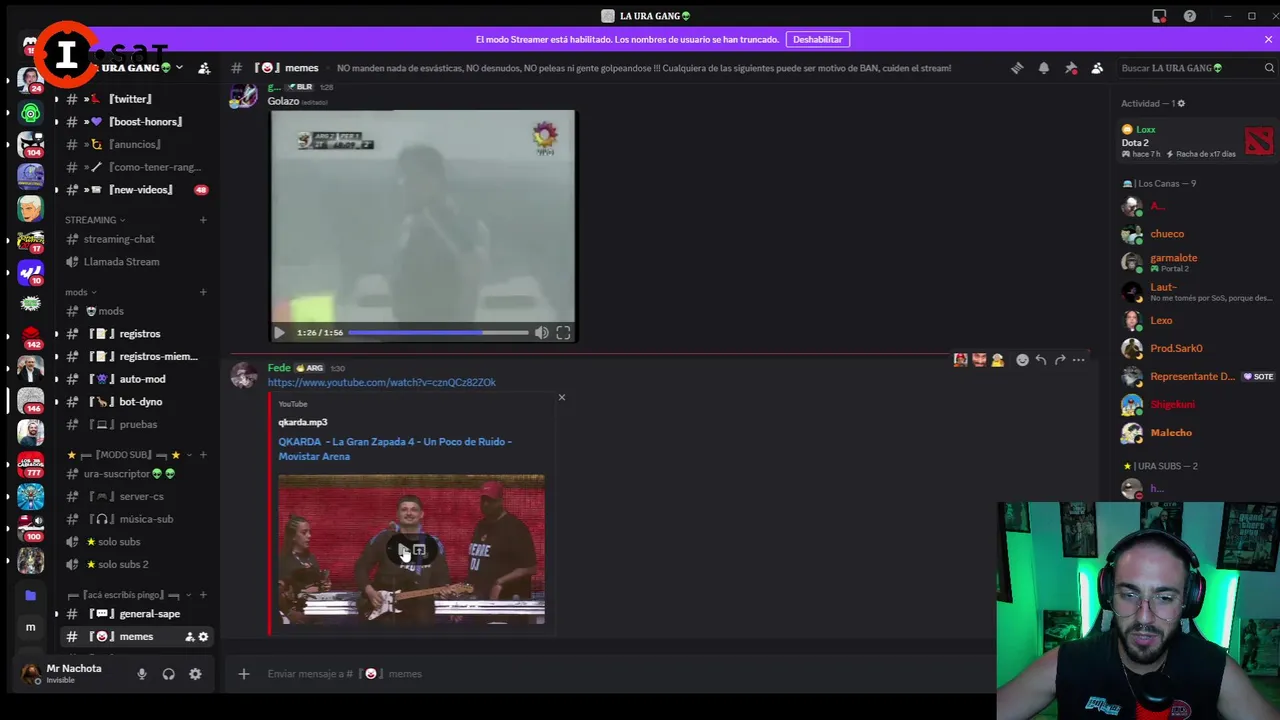Image resolution: width=1280 pixels, height=720 pixels.
Task: Open the 'm' server icon
Action: click(30, 627)
